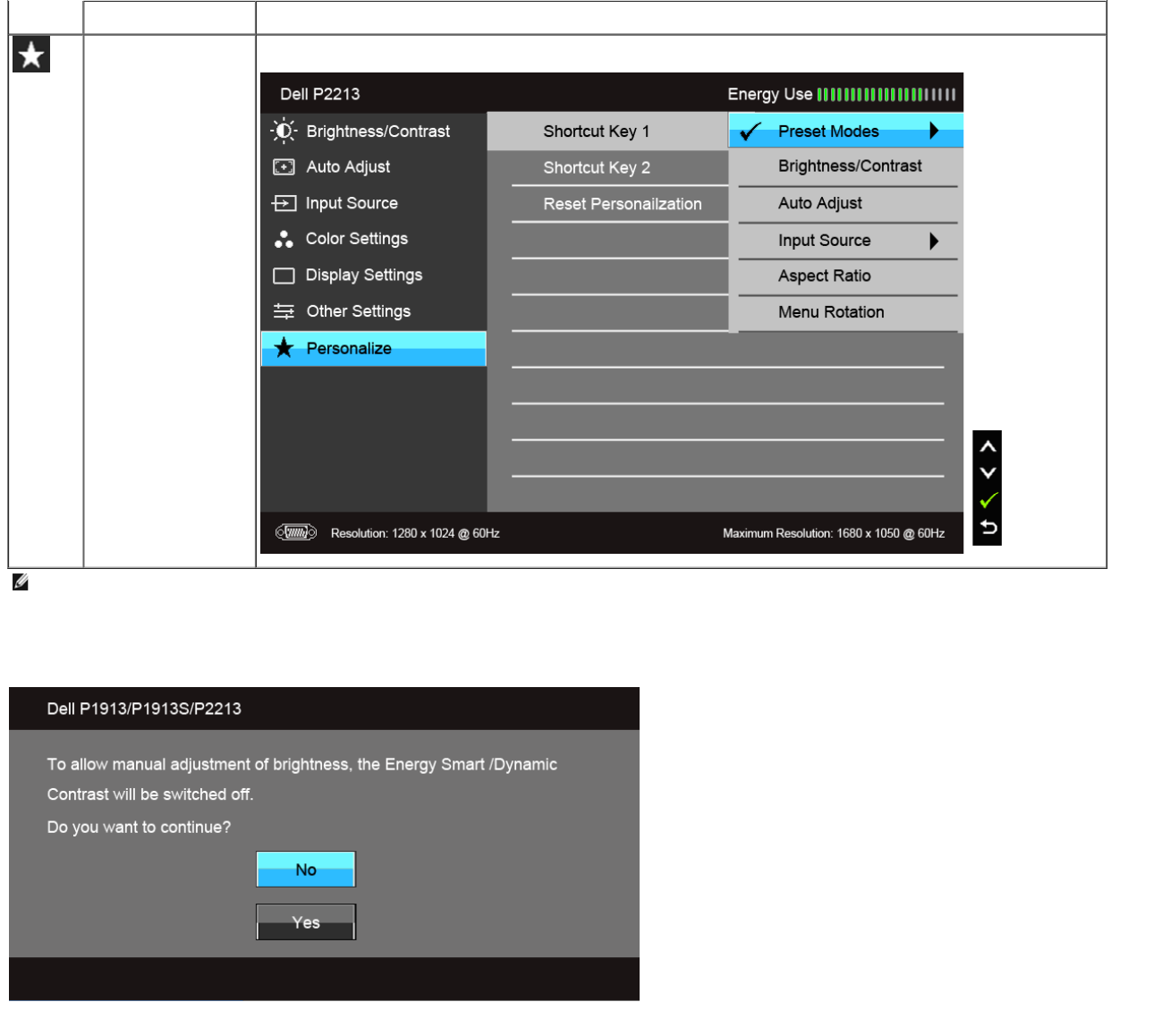The height and width of the screenshot is (1036, 1162).
Task: Open the Color Settings menu
Action: (374, 239)
